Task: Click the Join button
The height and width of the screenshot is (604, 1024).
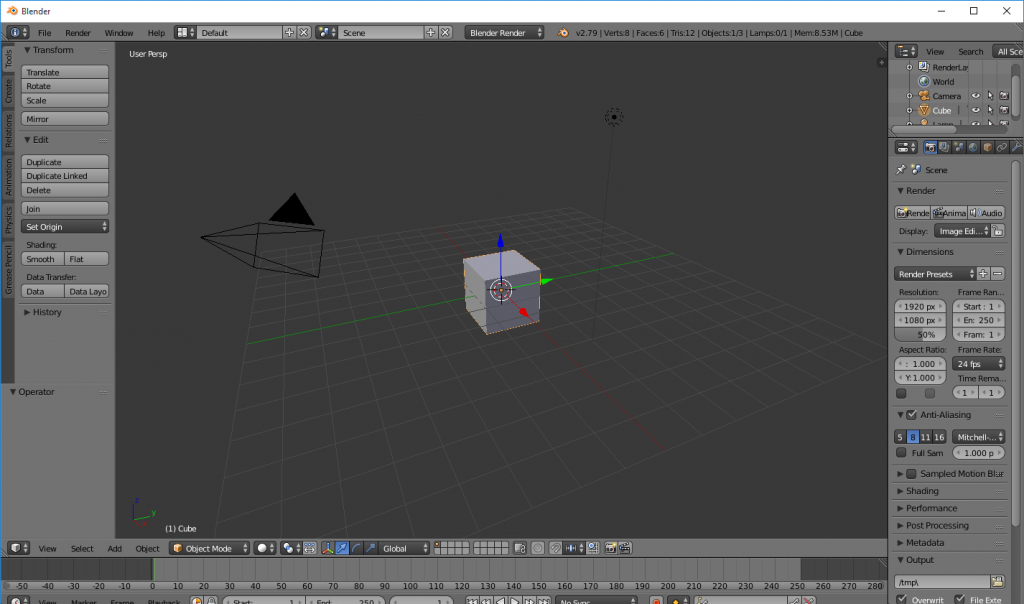Action: tap(65, 208)
